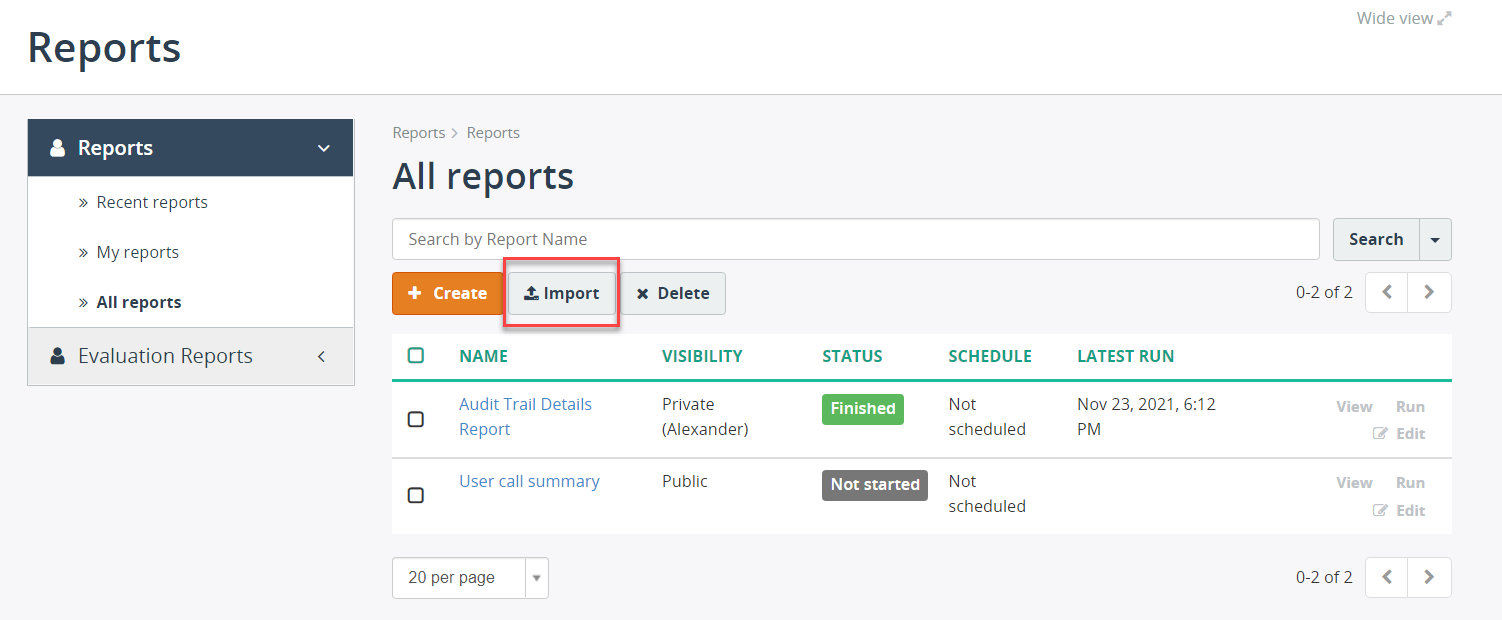
Task: Click the pencil Edit icon for User call summary
Action: point(1380,510)
